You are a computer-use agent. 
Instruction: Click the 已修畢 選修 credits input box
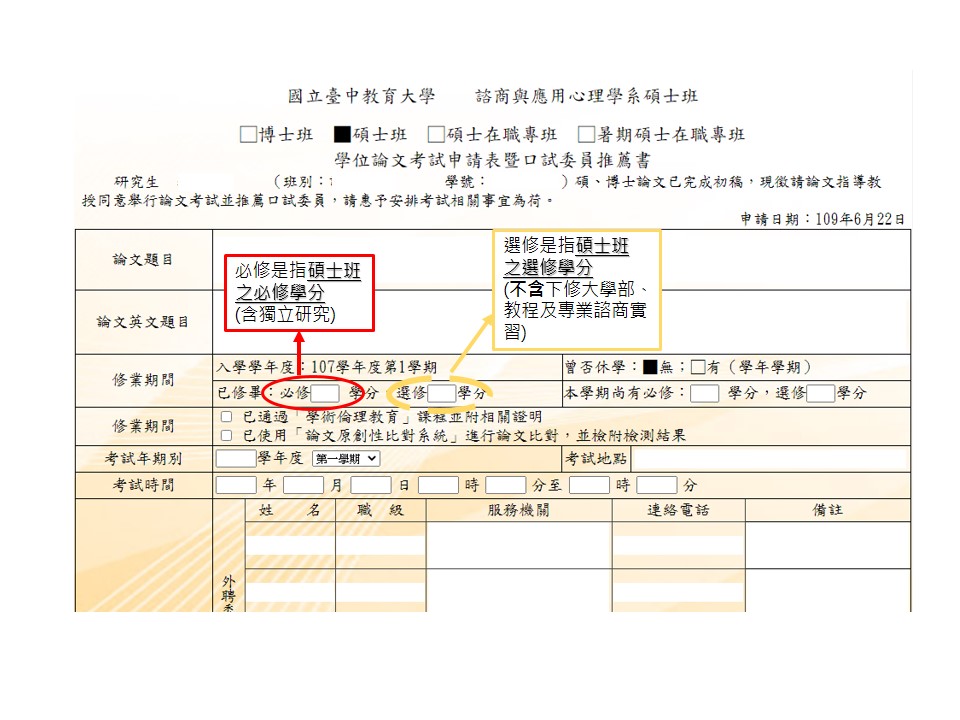tap(441, 393)
